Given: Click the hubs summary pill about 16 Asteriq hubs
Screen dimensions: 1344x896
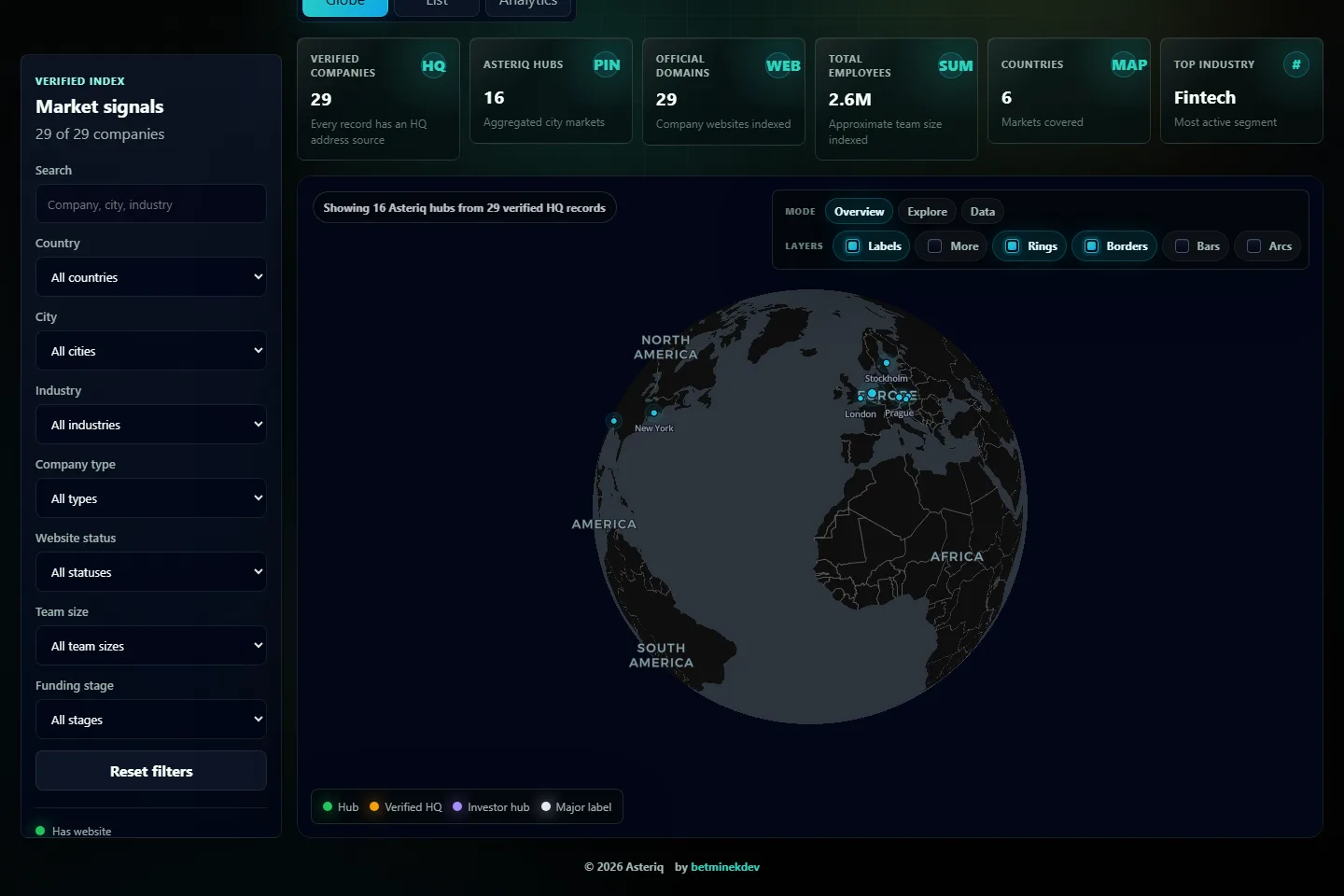Looking at the screenshot, I should 464,208.
